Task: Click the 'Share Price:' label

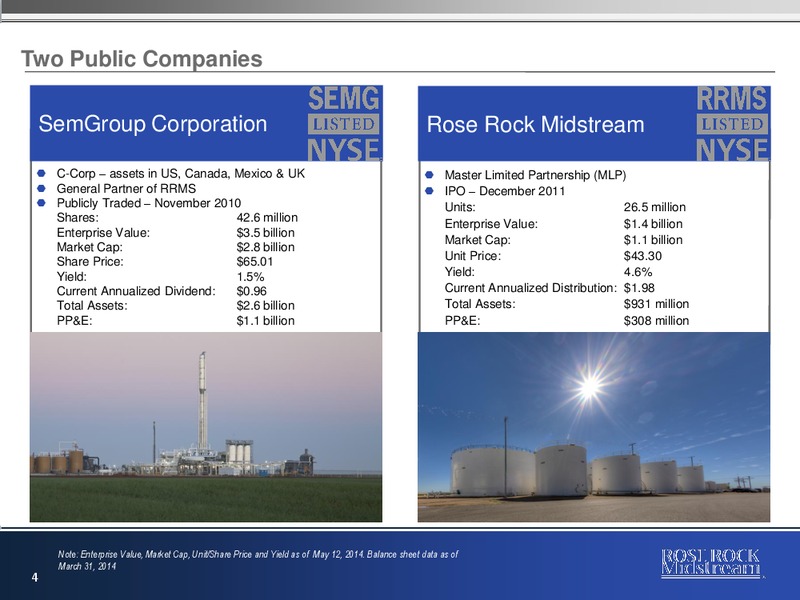Action: [90, 262]
